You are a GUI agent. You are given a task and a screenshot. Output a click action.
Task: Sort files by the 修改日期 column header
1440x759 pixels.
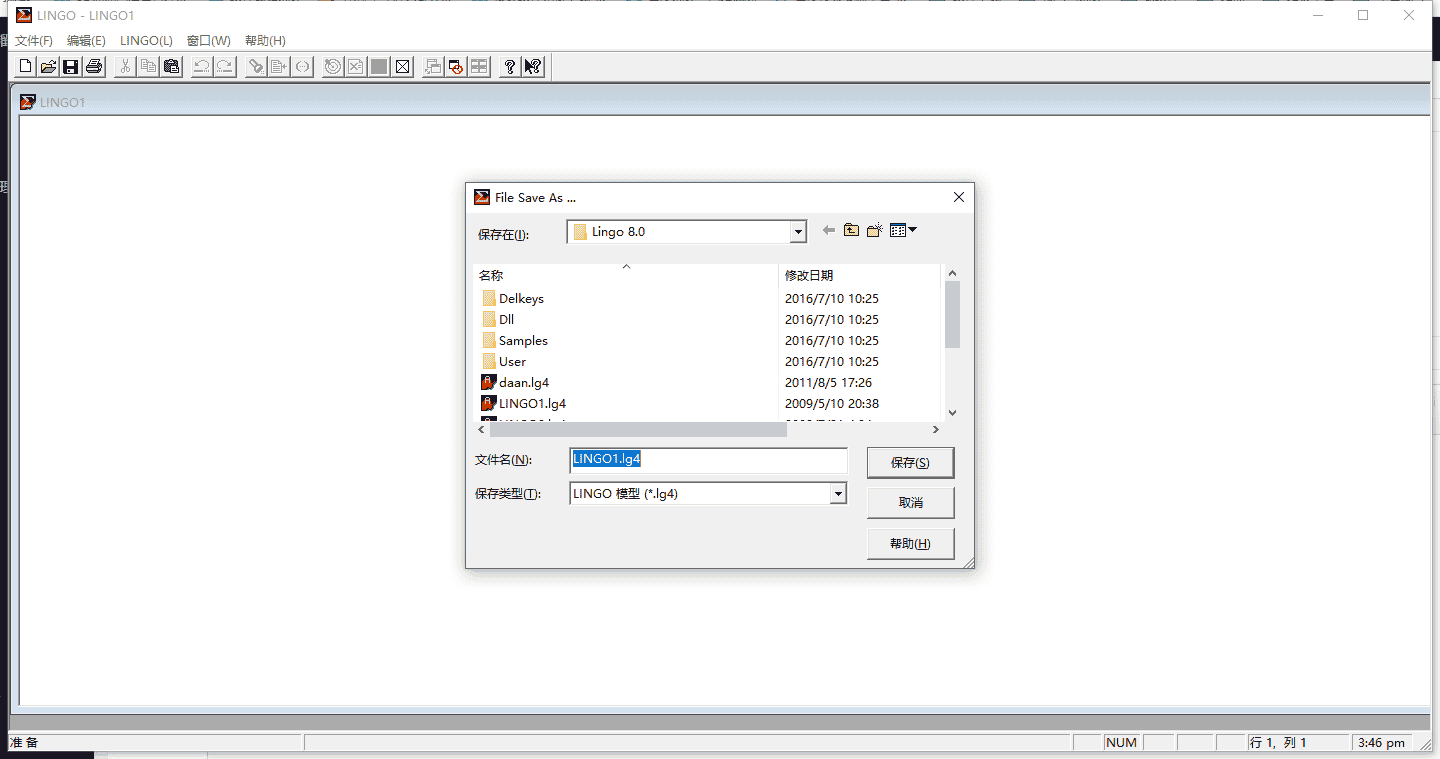(859, 275)
